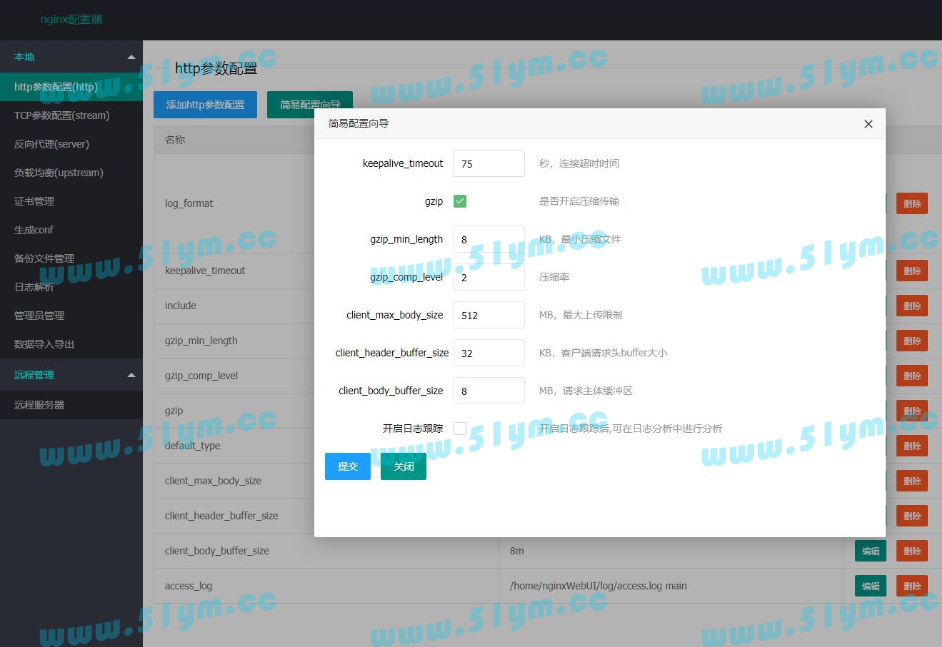
Task: Focus the client_header_buffer_size input field
Action: pyautogui.click(x=489, y=353)
